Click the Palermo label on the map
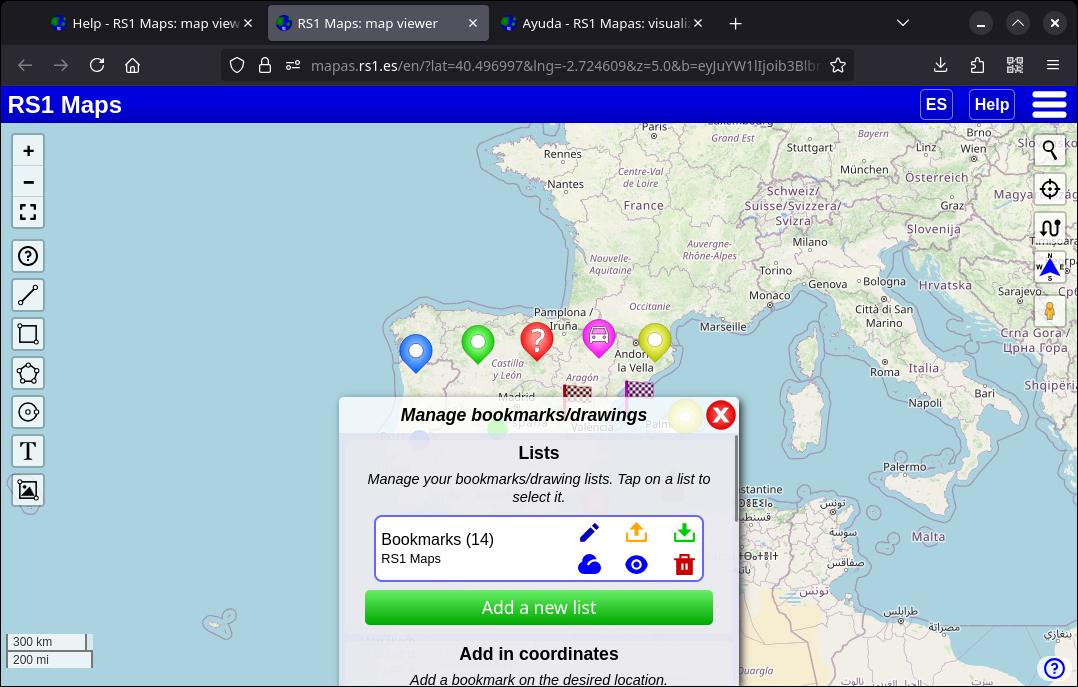The image size is (1078, 687). click(x=904, y=467)
